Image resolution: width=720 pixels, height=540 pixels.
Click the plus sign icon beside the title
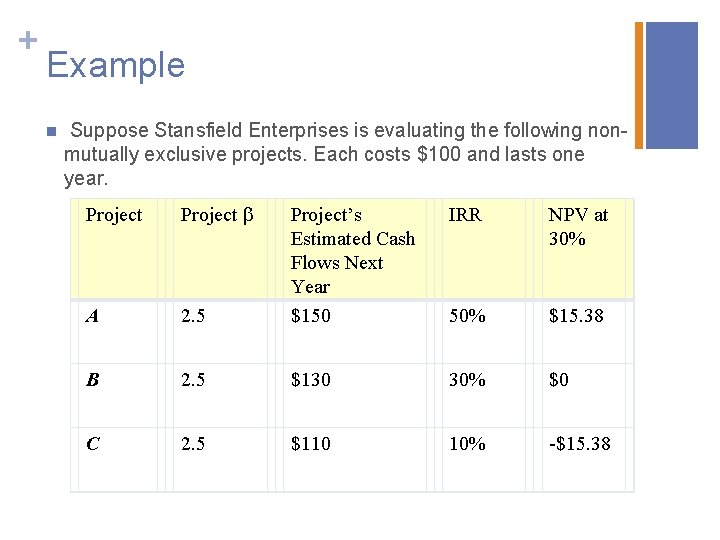[x=28, y=40]
